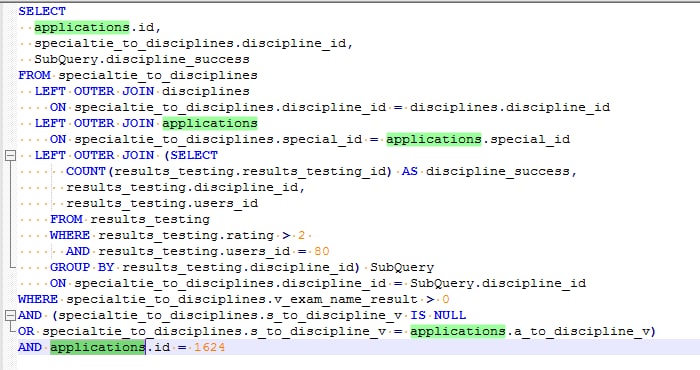
Task: Click the FROM results_testing line
Action: click(130, 219)
